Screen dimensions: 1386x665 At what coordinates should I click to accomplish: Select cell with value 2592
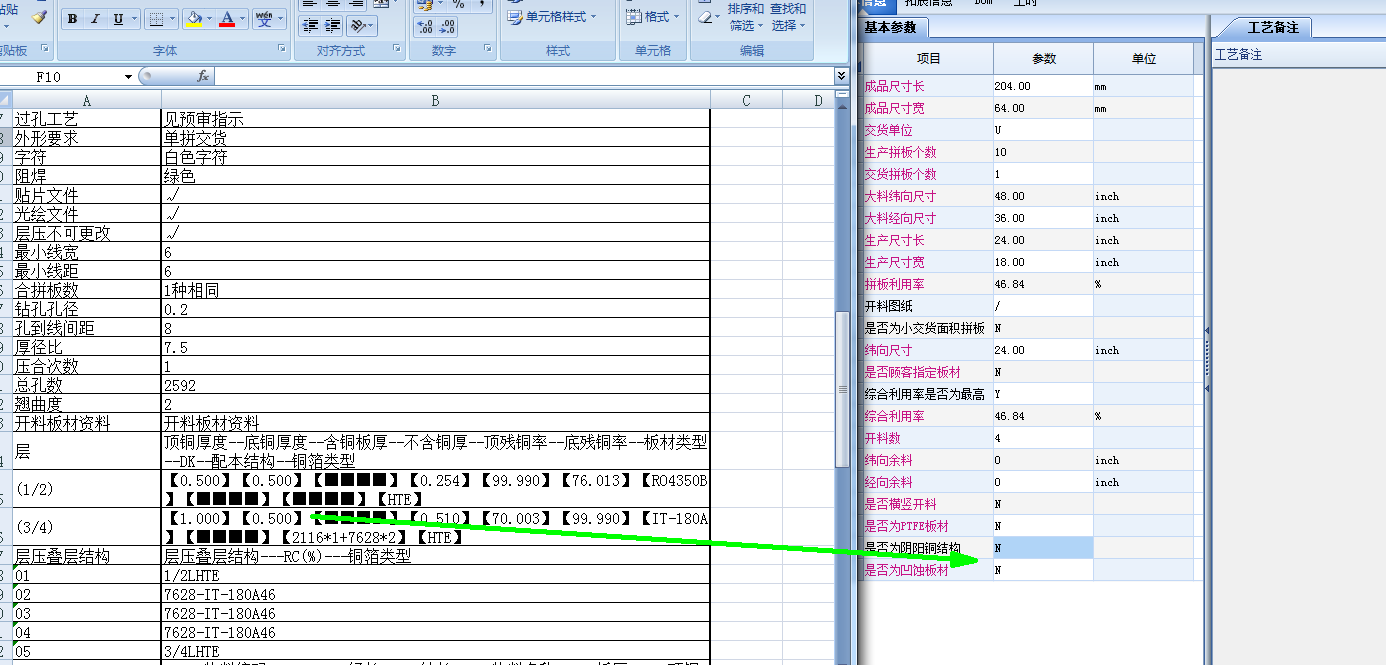436,385
